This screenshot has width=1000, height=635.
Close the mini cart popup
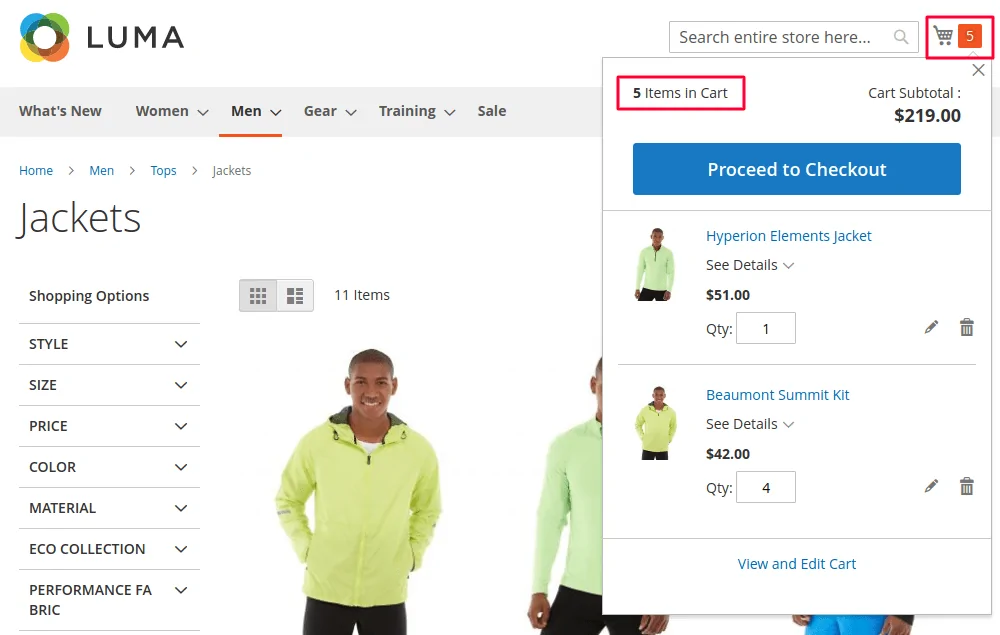click(x=978, y=70)
